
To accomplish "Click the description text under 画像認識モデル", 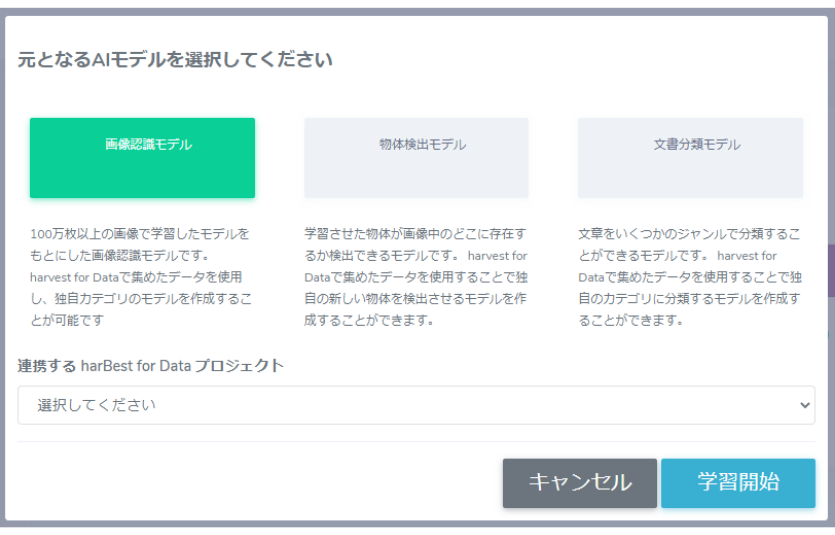I will [x=142, y=277].
